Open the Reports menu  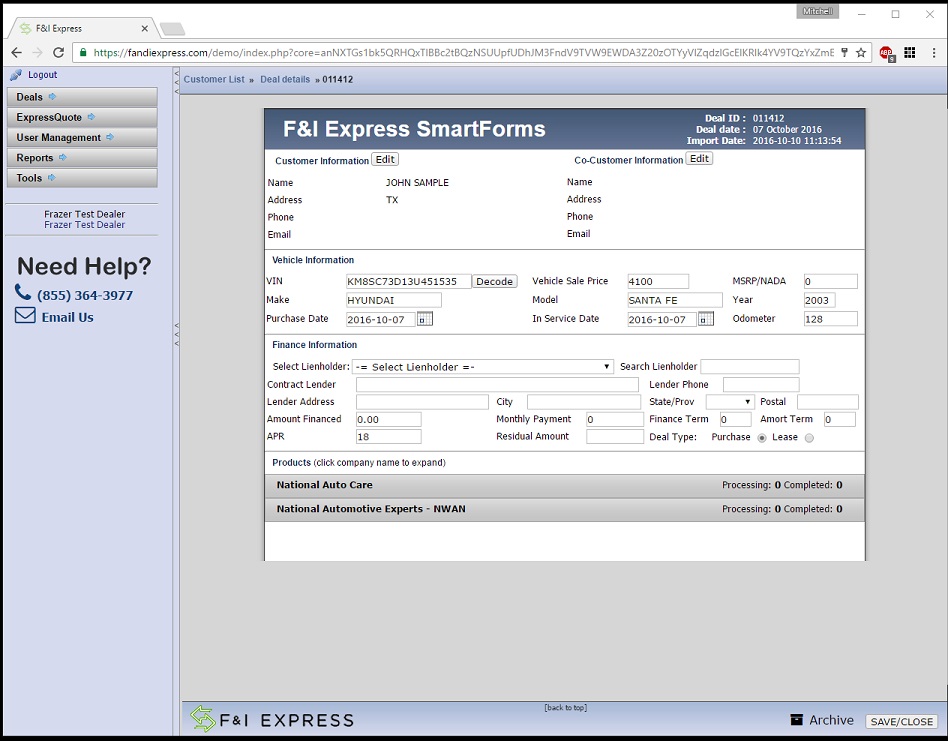82,157
